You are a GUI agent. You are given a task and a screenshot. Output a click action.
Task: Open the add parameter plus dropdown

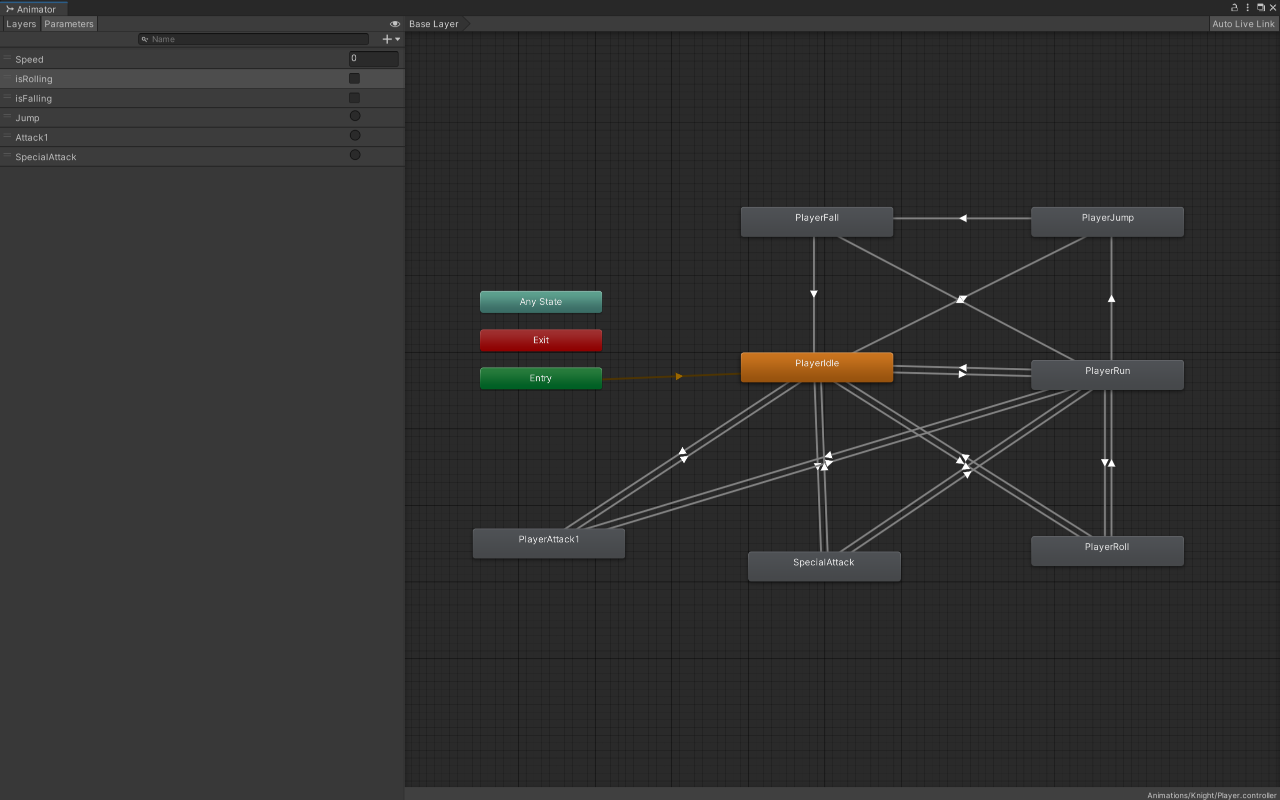[391, 39]
